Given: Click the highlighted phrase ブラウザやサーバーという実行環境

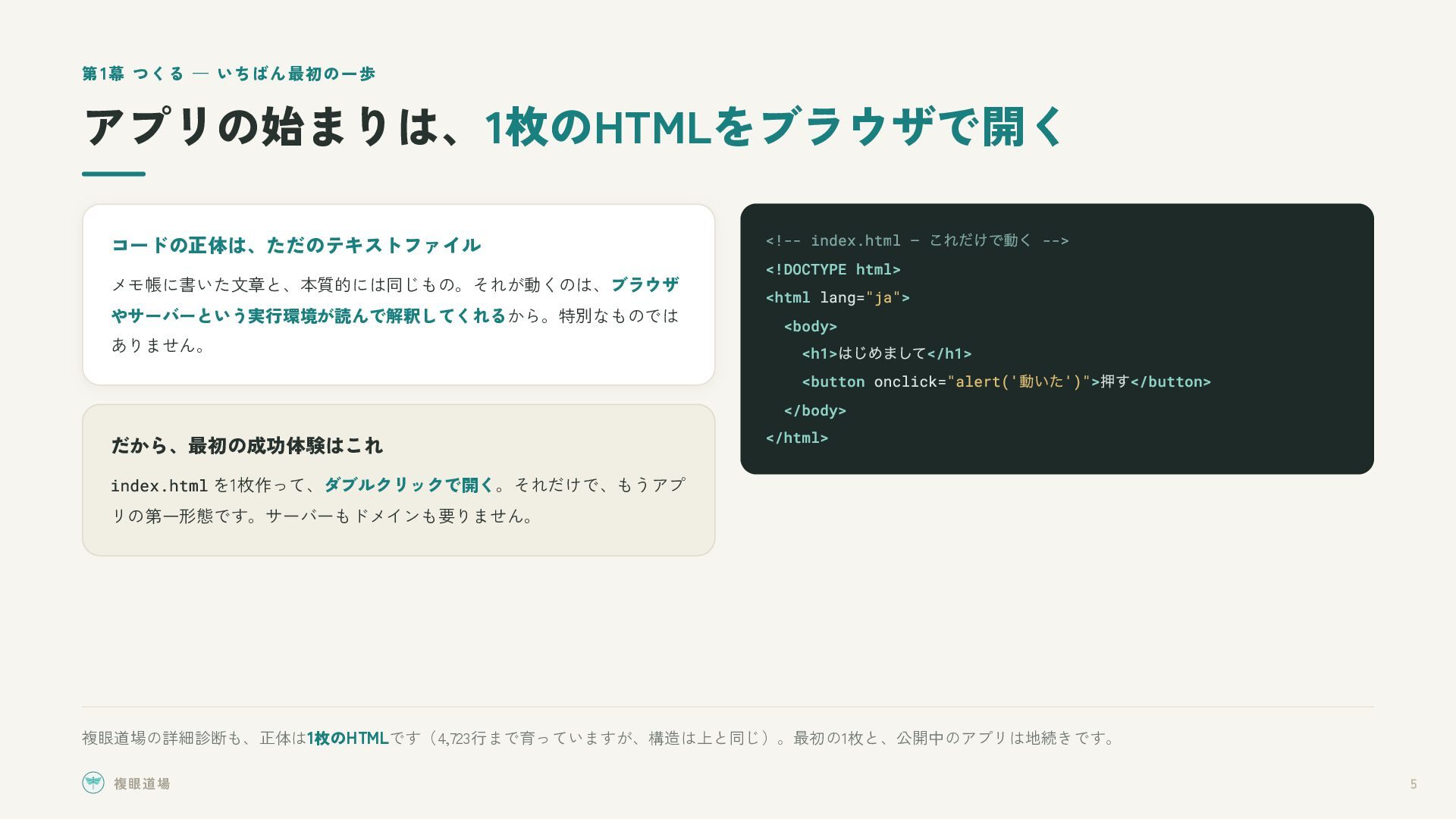Looking at the screenshot, I should (394, 300).
